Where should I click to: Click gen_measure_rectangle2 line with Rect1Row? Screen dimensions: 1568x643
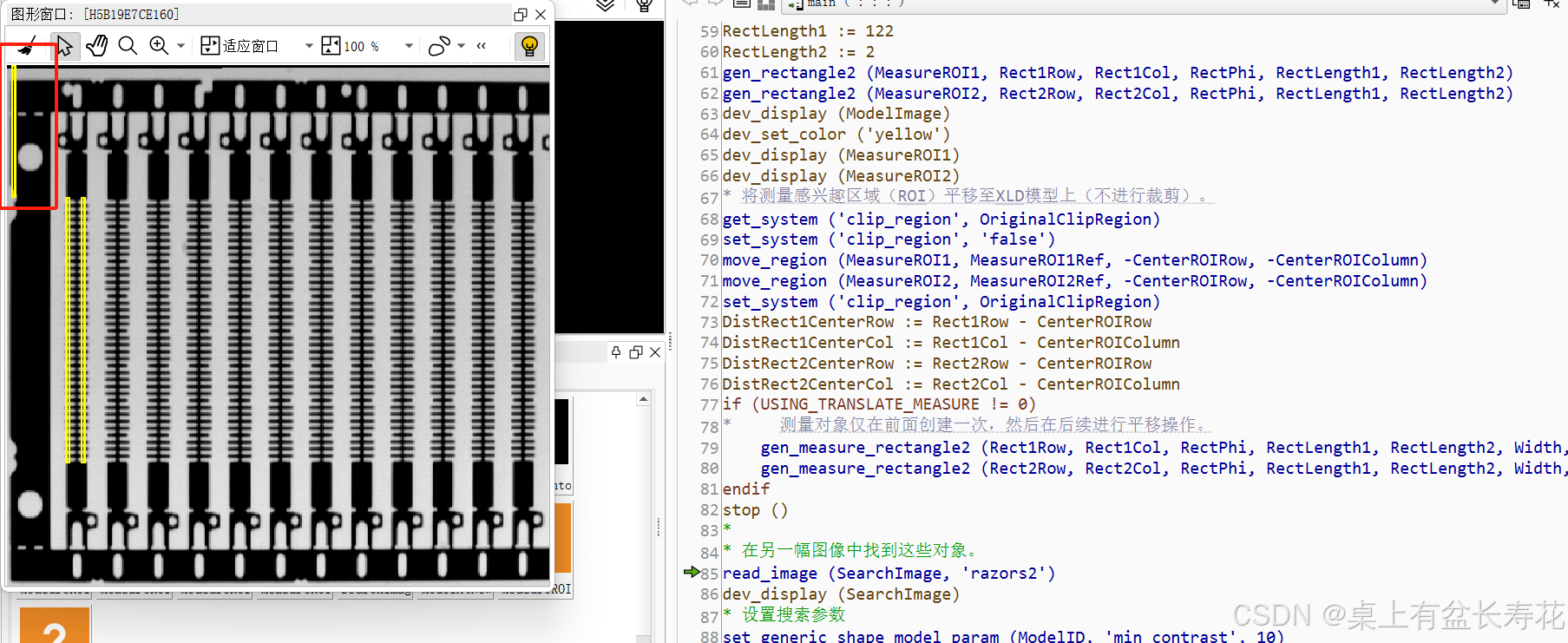click(x=1163, y=448)
